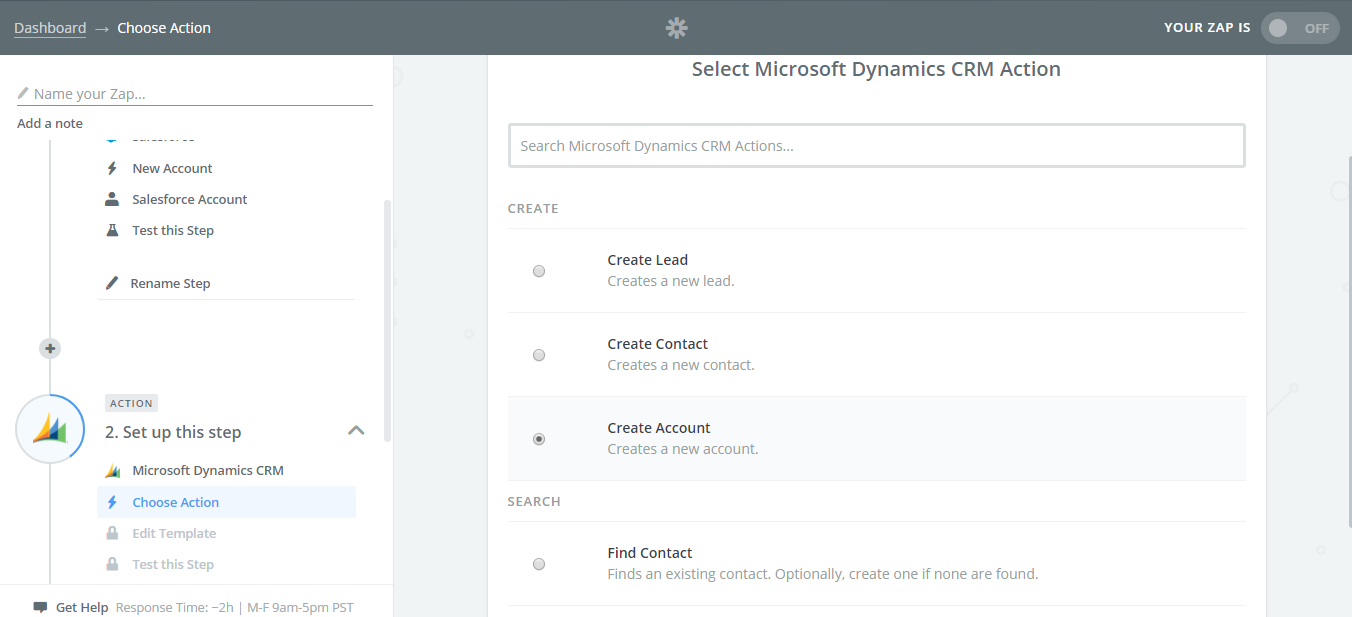The image size is (1352, 617).
Task: Click the locked Test this Step item
Action: point(173,564)
